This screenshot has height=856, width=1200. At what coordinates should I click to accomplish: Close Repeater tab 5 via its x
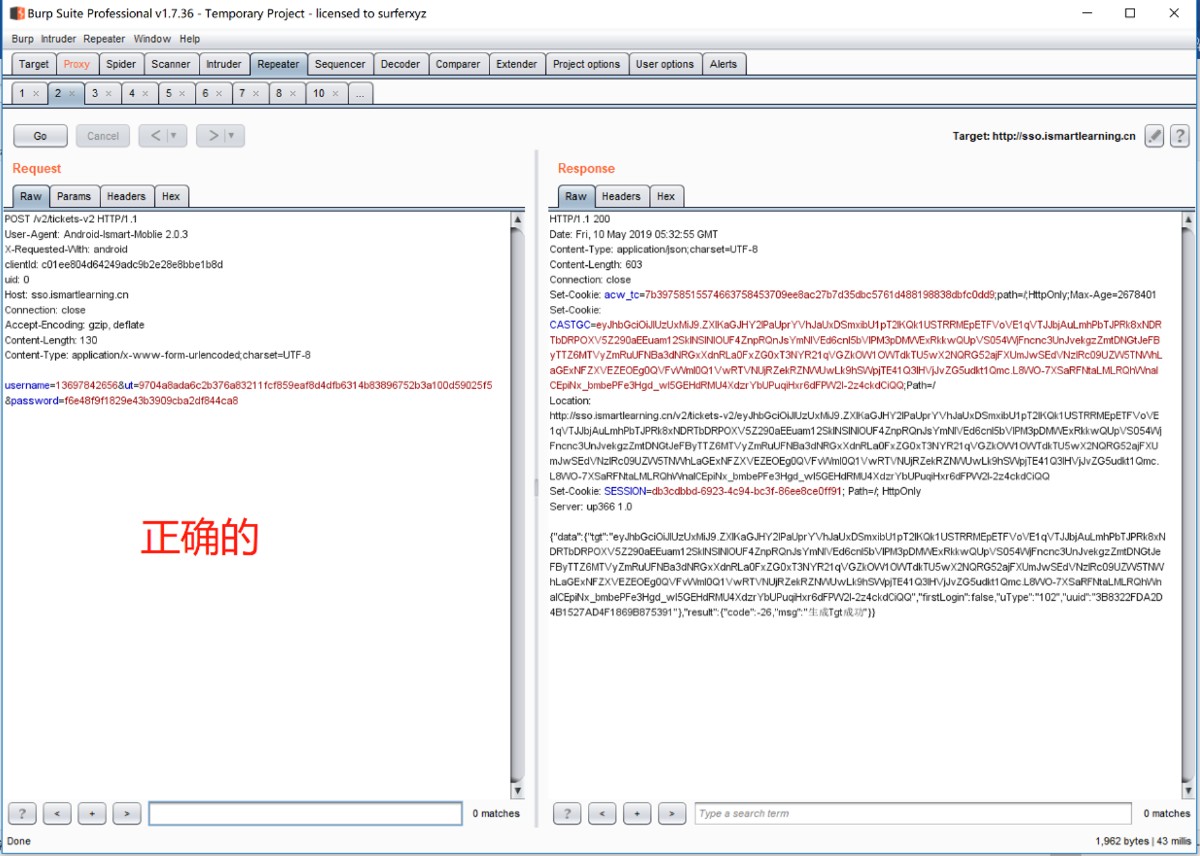pyautogui.click(x=181, y=93)
